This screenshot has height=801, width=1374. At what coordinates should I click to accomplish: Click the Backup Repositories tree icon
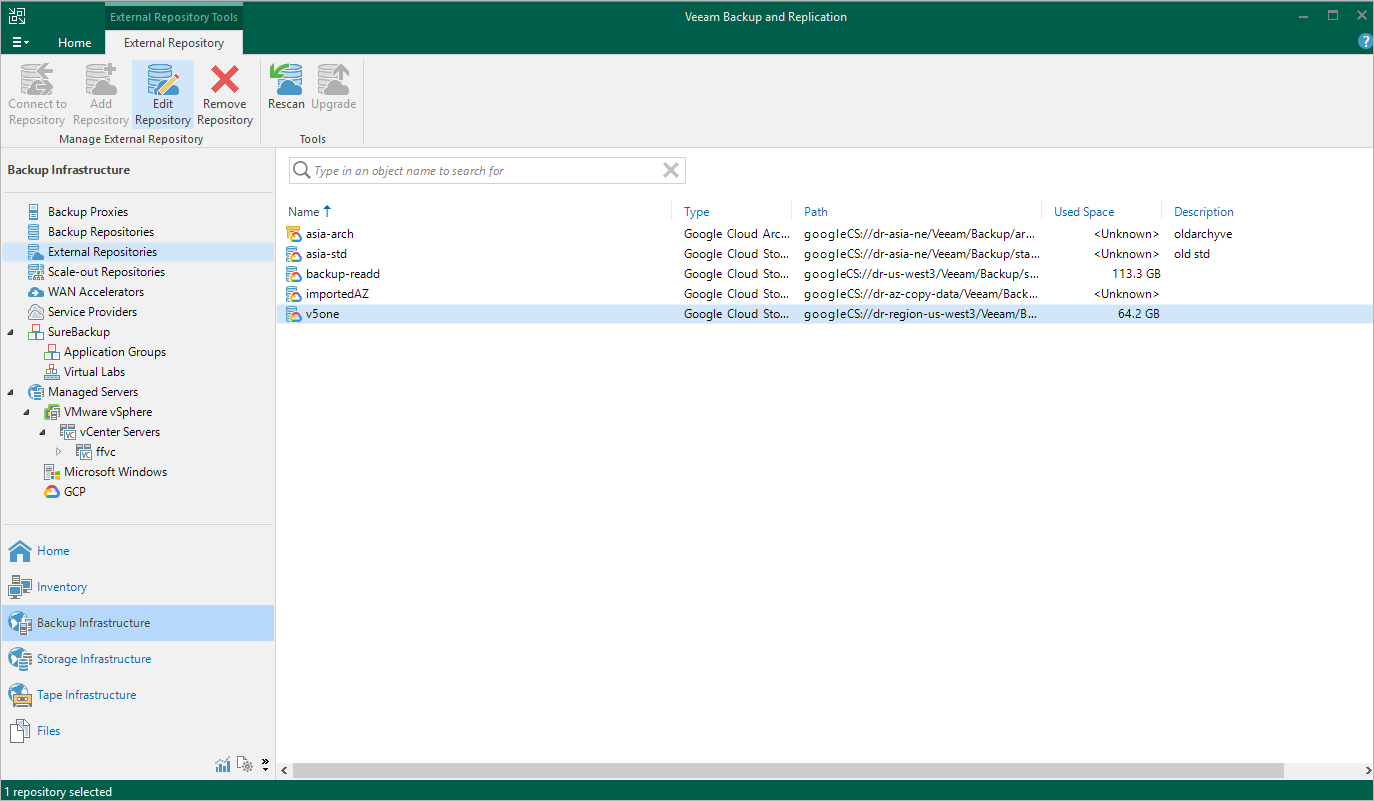[x=35, y=232]
